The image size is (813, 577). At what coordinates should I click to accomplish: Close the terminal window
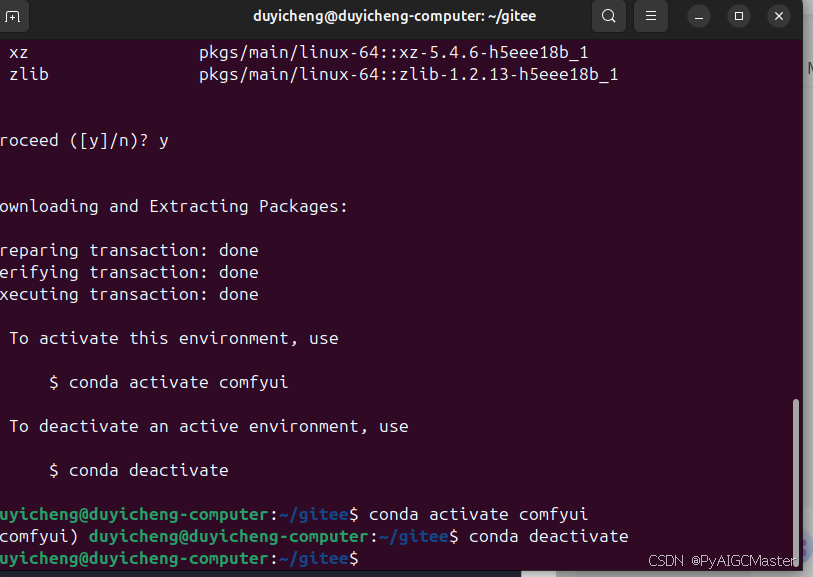779,17
